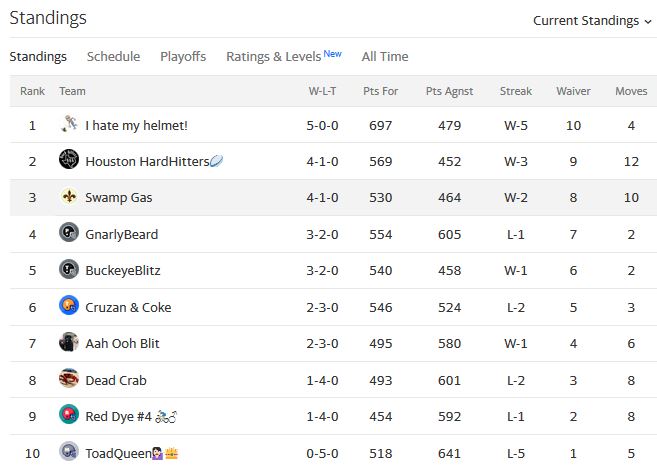Click the Houston HardHitters team logo
This screenshot has height=468, width=657.
click(69, 159)
